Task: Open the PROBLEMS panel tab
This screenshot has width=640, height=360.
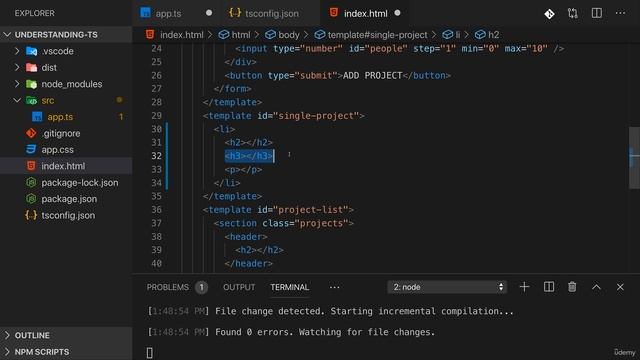Action: pyautogui.click(x=167, y=287)
